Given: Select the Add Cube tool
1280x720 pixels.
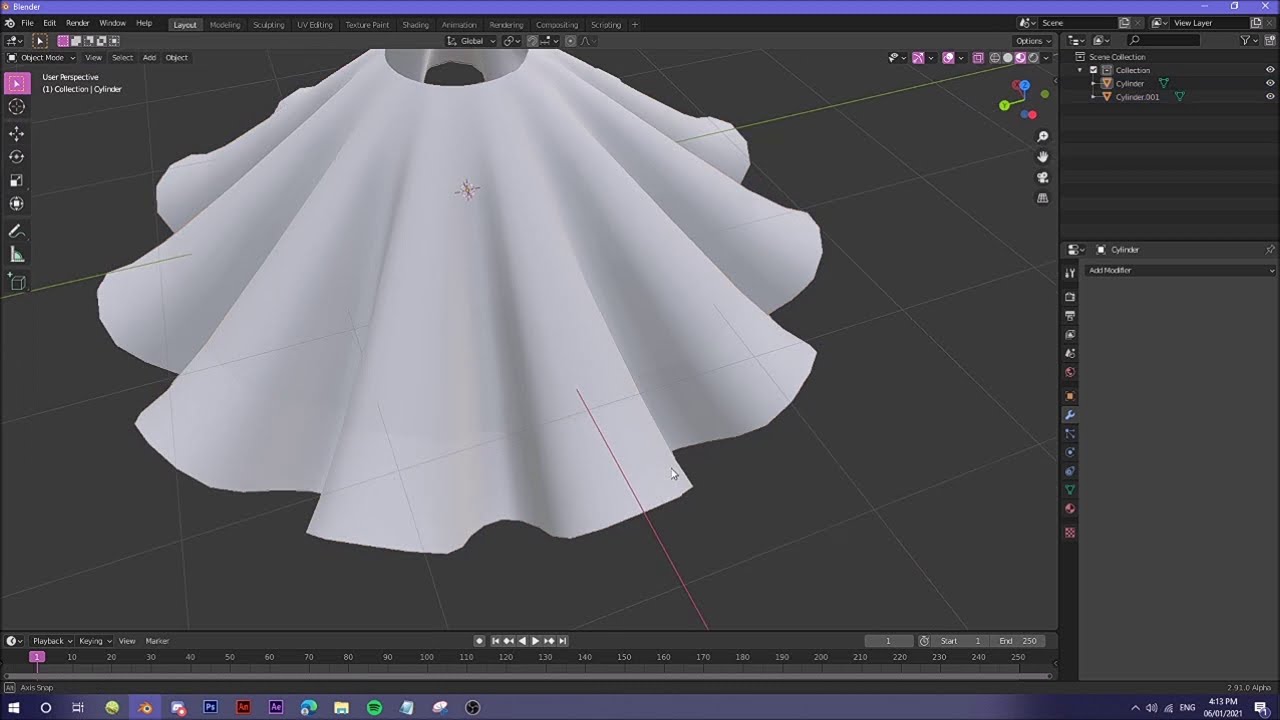Looking at the screenshot, I should [x=17, y=283].
